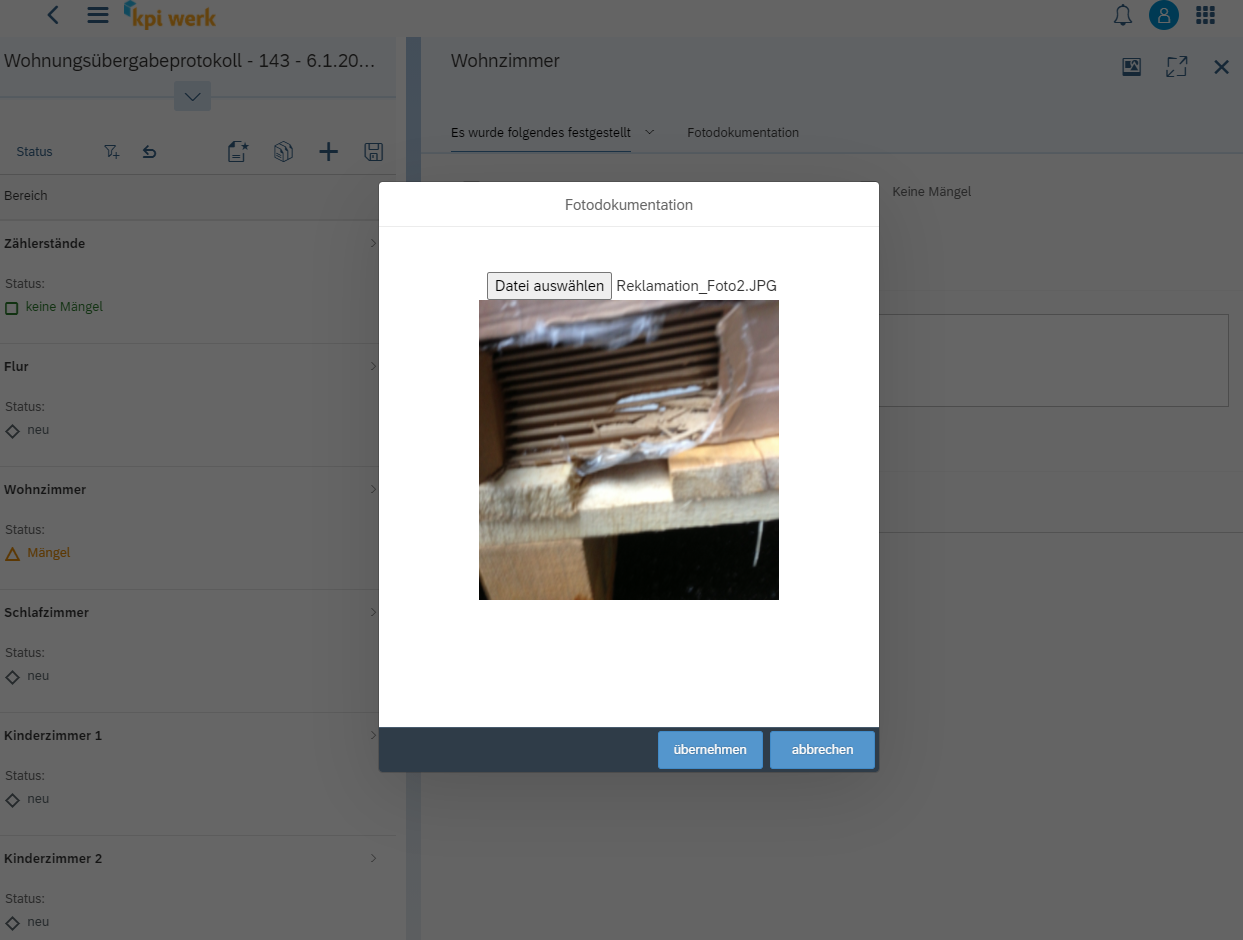Open the package icon in the toolbar

click(x=283, y=151)
